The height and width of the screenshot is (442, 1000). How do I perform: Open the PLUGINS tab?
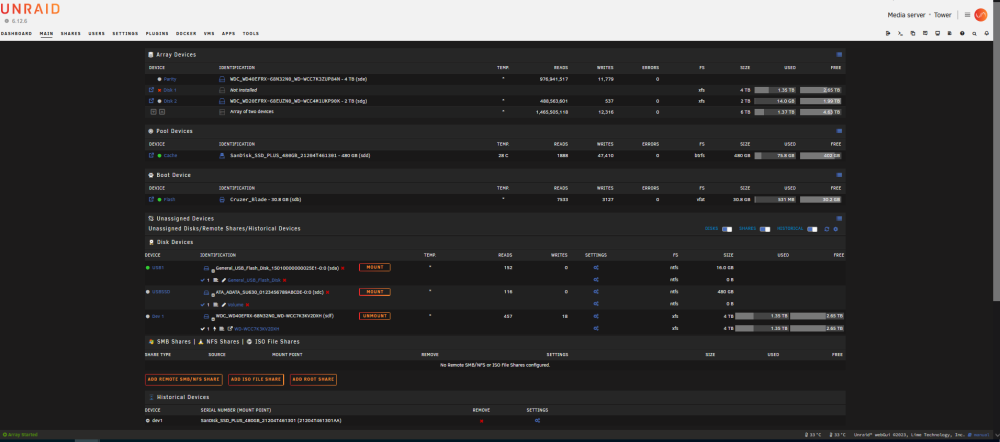157,33
